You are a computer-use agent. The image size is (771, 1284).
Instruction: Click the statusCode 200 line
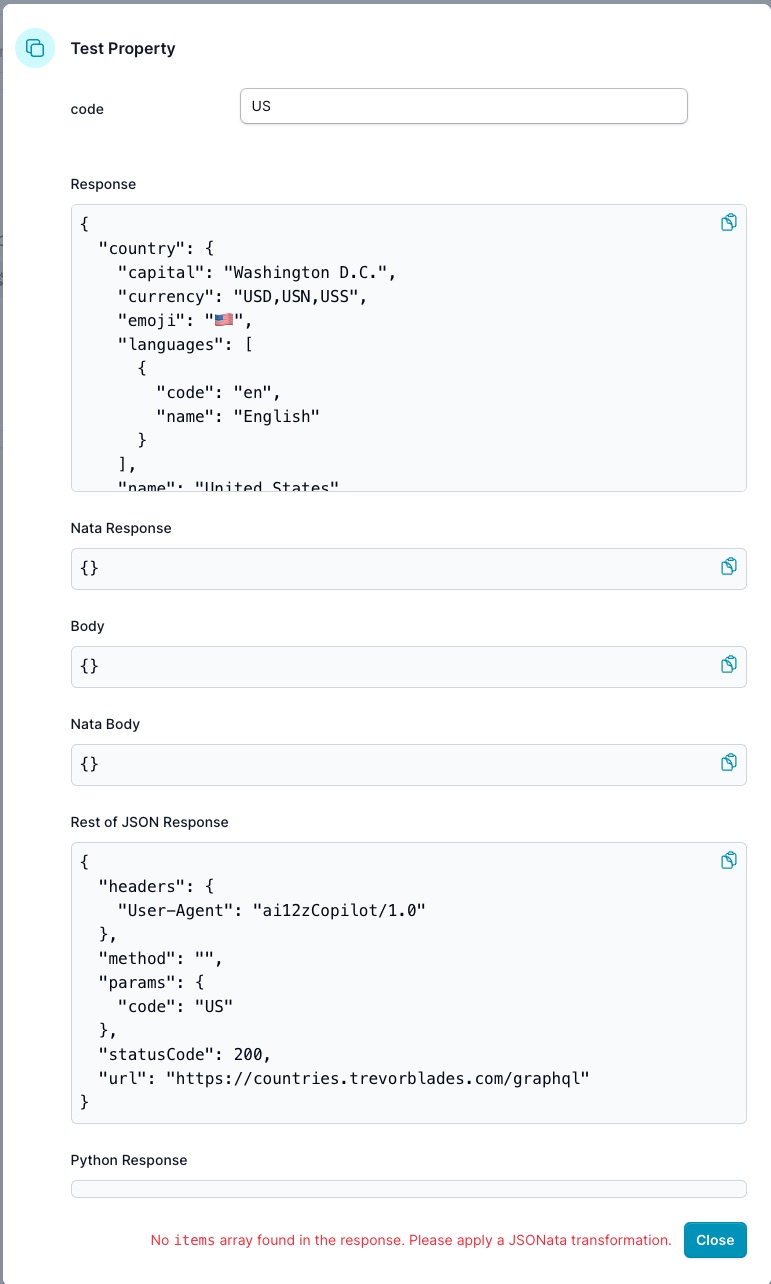(x=184, y=1054)
